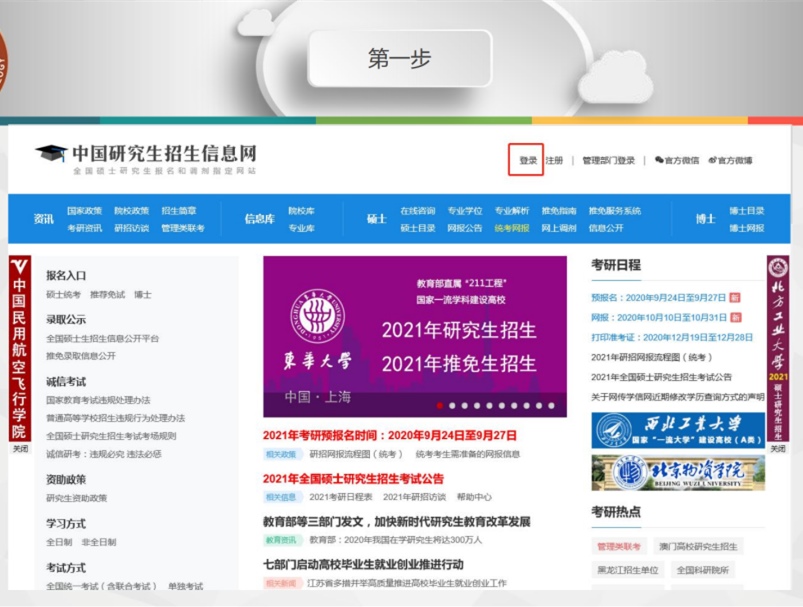Viewport: 803px width, 607px height.
Task: Close the left 中国民用航空飞行学院 side ad
Action: (20, 449)
